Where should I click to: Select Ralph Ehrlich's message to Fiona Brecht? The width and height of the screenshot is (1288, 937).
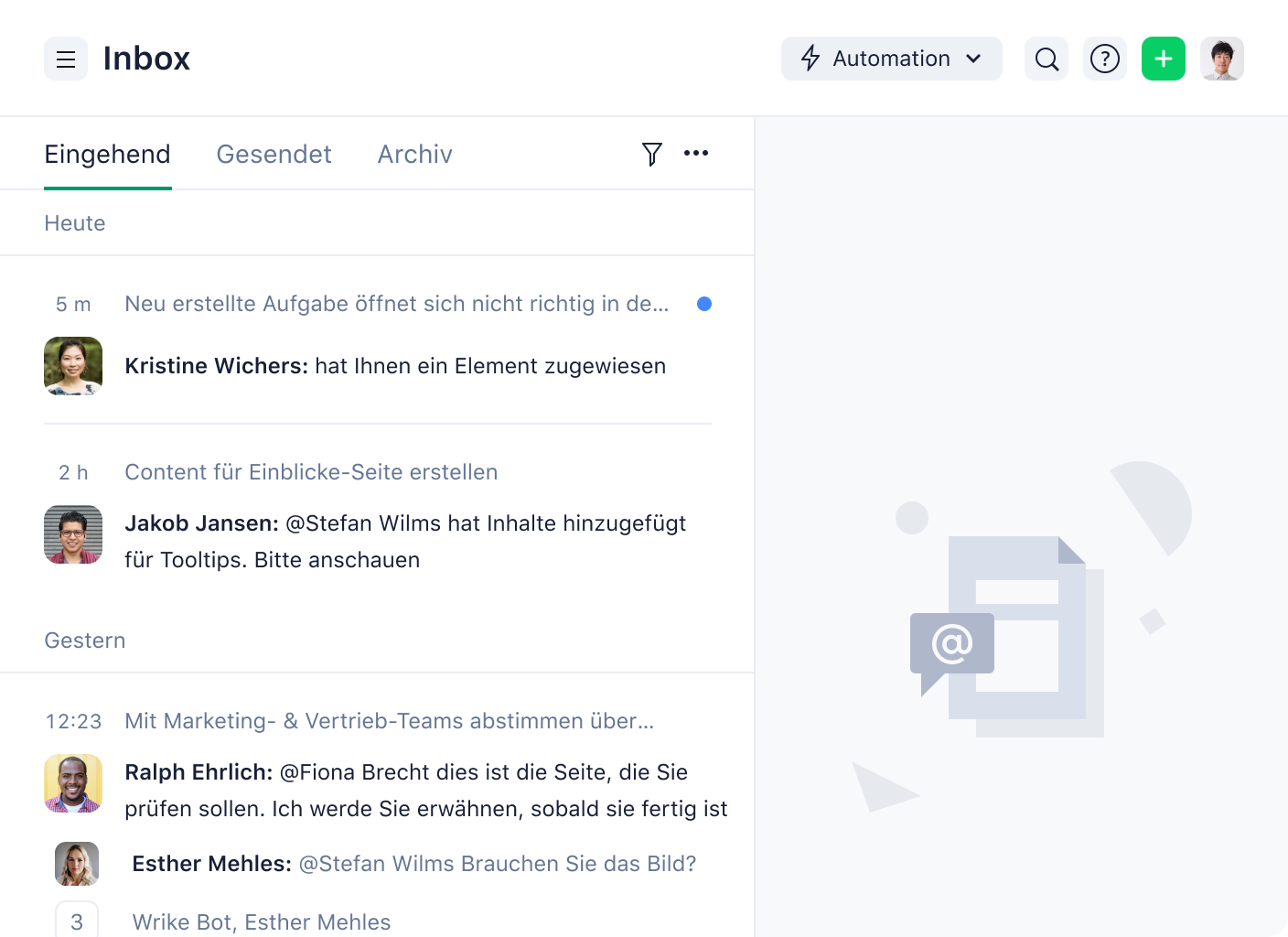click(426, 791)
